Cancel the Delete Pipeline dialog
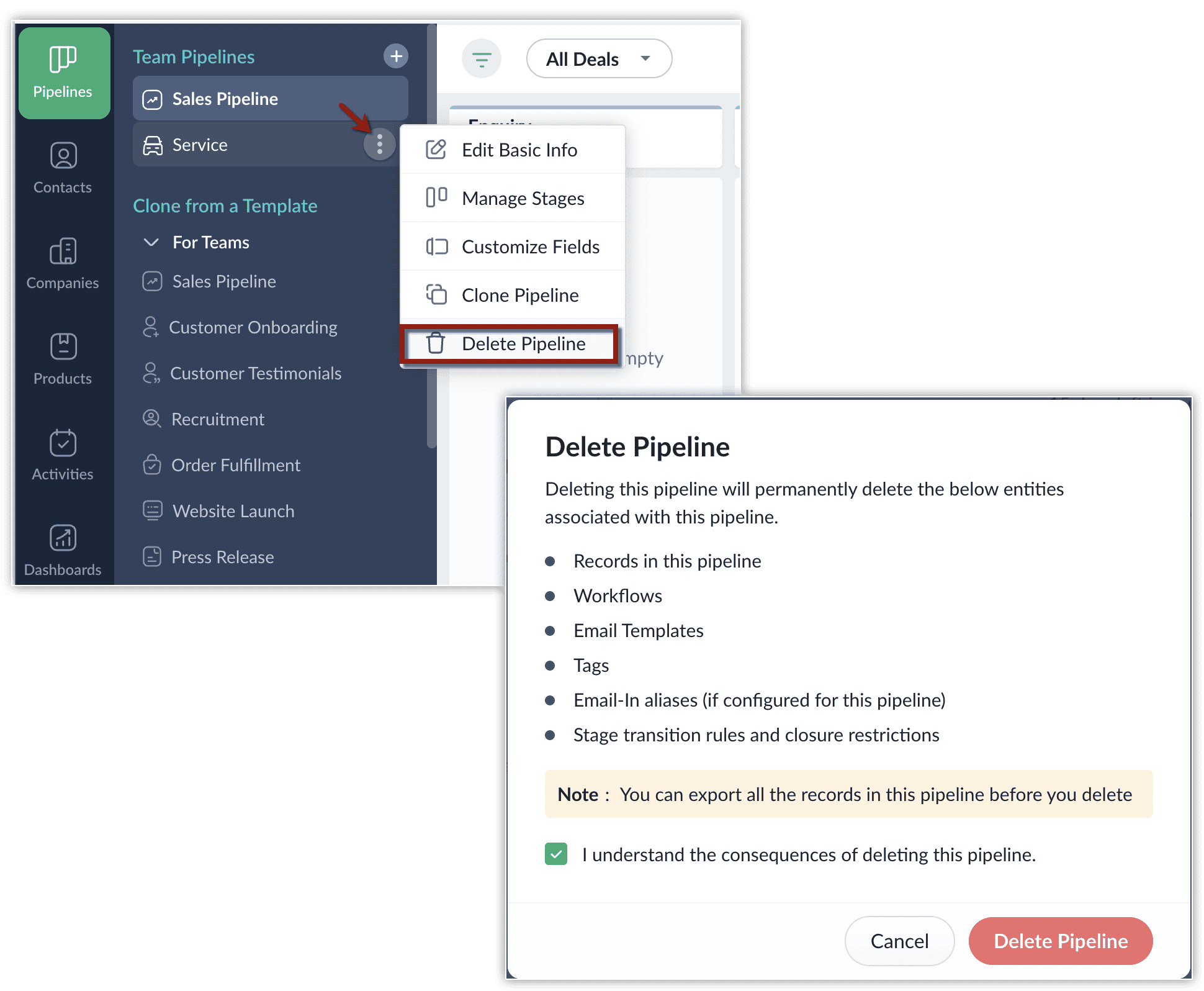The height and width of the screenshot is (991, 1204). click(899, 941)
